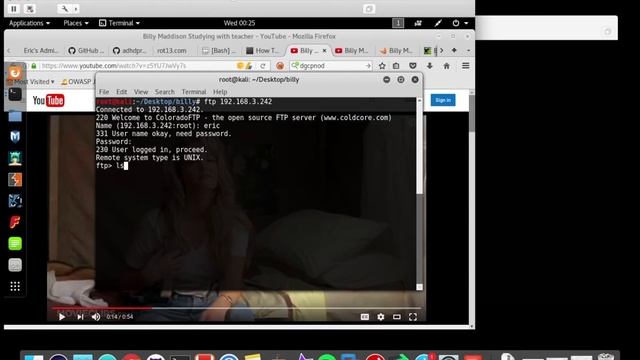Open the Files folder dock icon
Screen dimensions: 640x360
pos(15,116)
